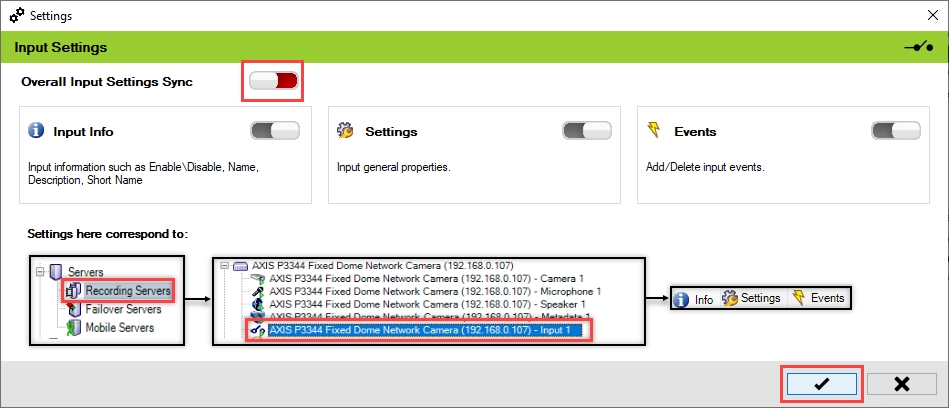Turn on the Events sync toggle
949x408 pixels.
pos(895,131)
